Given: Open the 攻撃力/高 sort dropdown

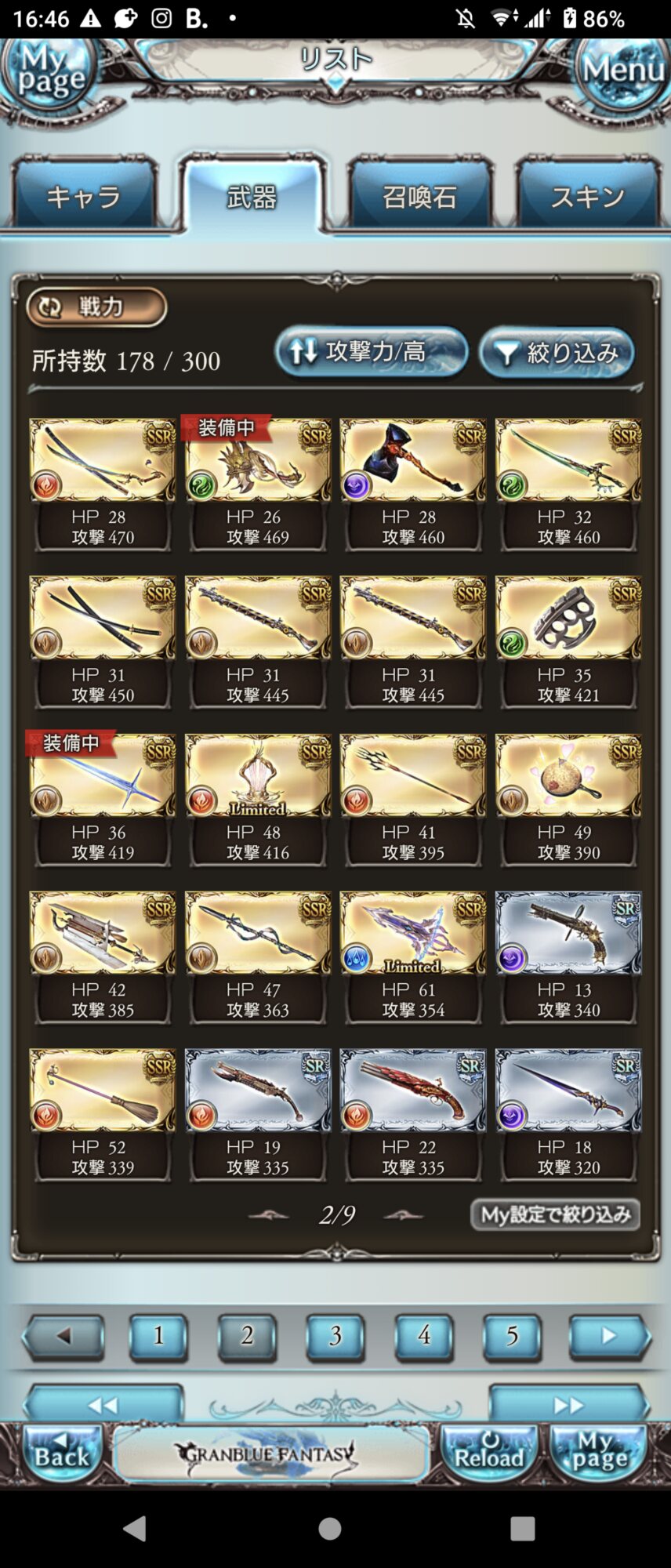Looking at the screenshot, I should 372,352.
